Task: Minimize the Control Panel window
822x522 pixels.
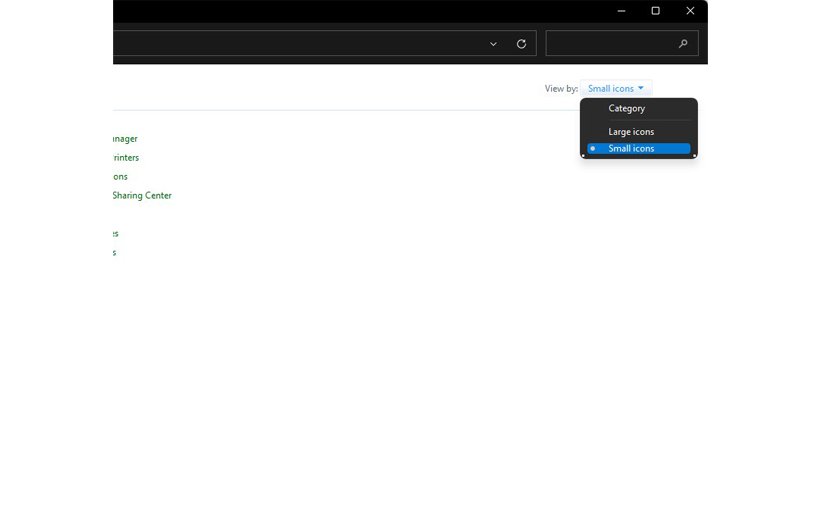Action: pyautogui.click(x=621, y=11)
